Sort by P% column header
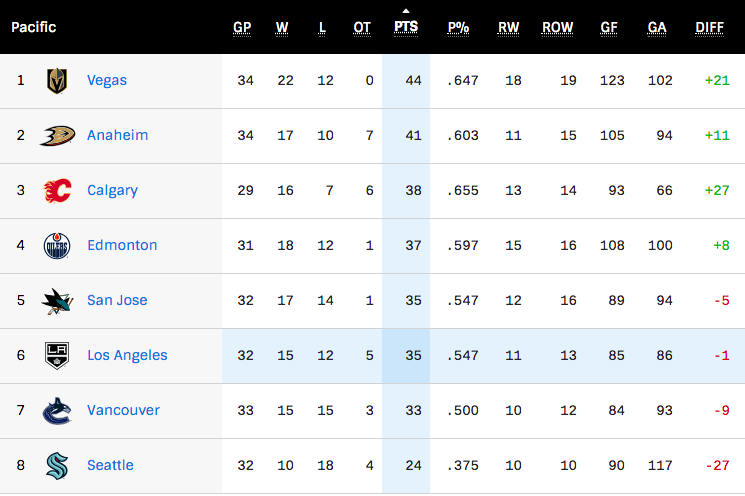 click(x=458, y=28)
